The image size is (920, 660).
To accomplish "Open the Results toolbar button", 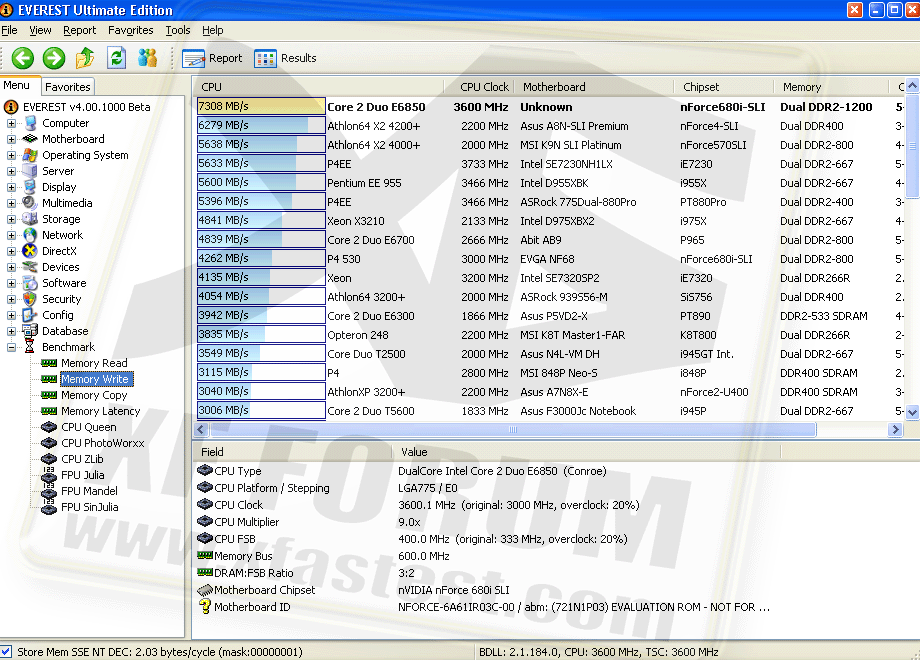I will [285, 58].
